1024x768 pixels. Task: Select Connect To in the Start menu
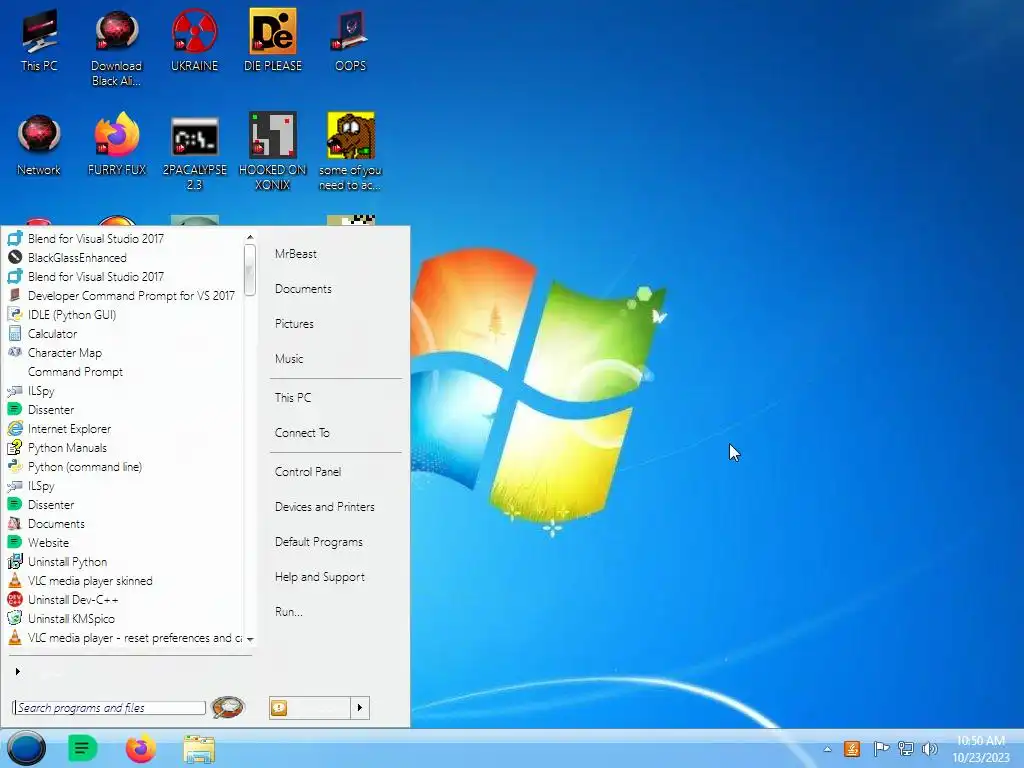[302, 433]
